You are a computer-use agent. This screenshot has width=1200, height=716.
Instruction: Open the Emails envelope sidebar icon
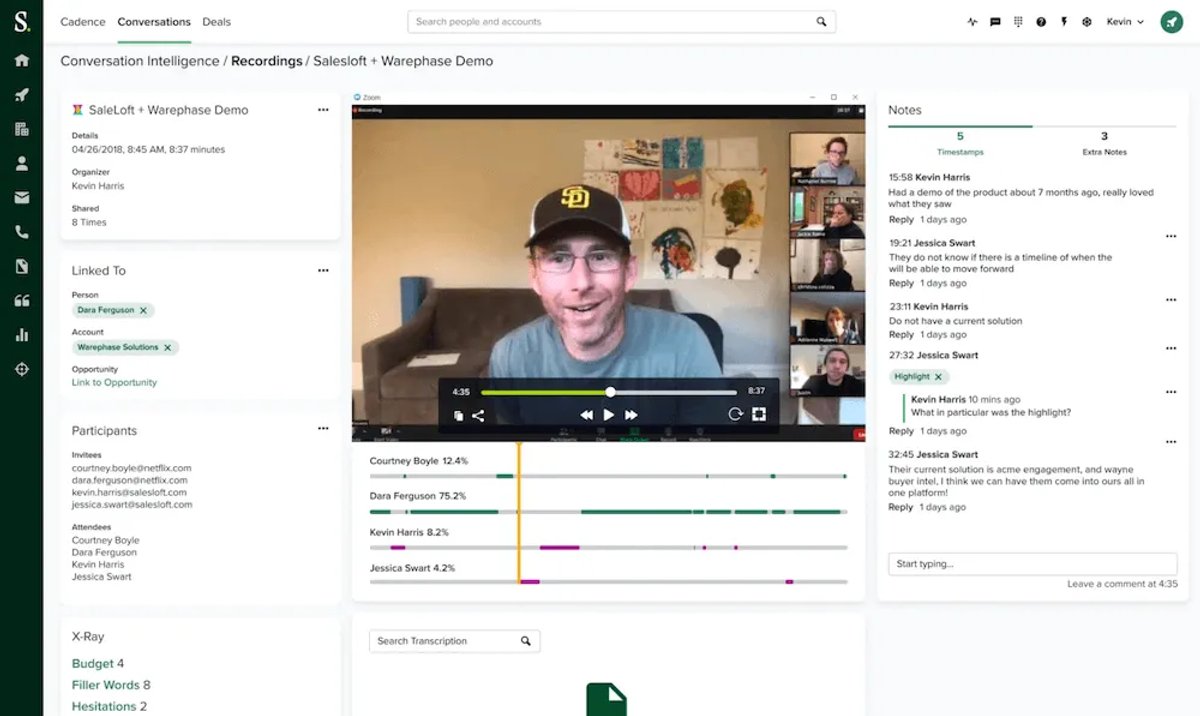click(x=21, y=198)
